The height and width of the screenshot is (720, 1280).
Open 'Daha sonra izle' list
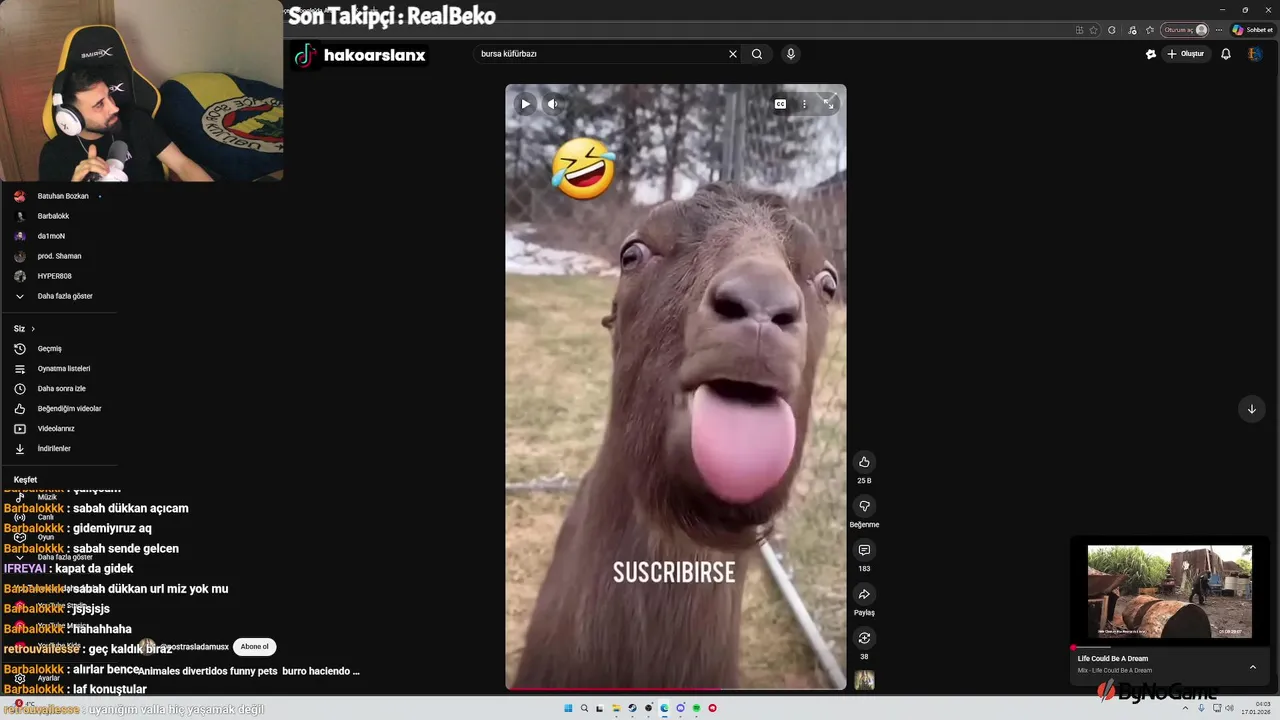point(60,389)
